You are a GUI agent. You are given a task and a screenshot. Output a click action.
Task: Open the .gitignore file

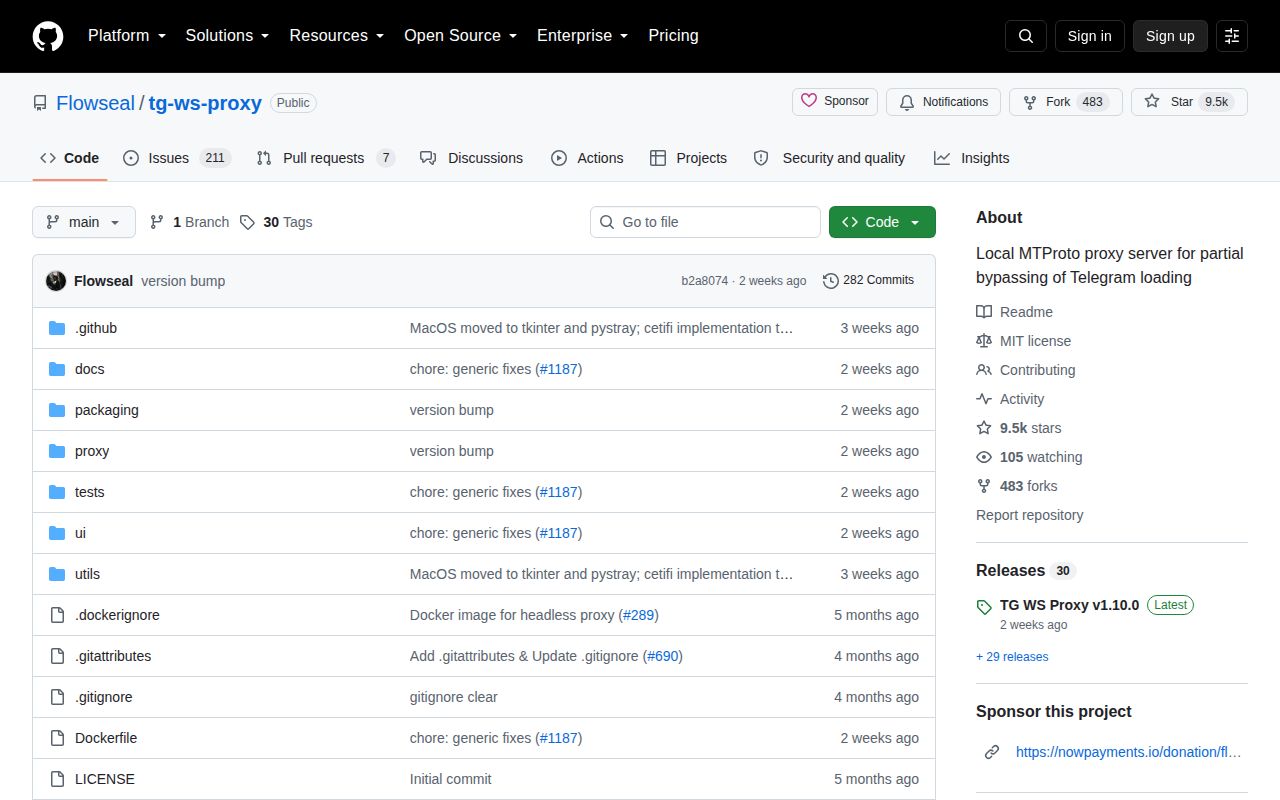pyautogui.click(x=104, y=697)
